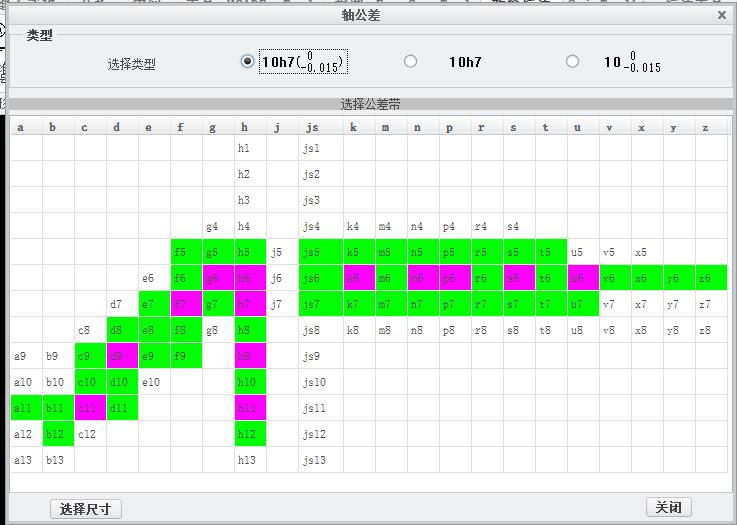This screenshot has width=737, height=525.
Task: Select the c8 cell
Action: 90,330
